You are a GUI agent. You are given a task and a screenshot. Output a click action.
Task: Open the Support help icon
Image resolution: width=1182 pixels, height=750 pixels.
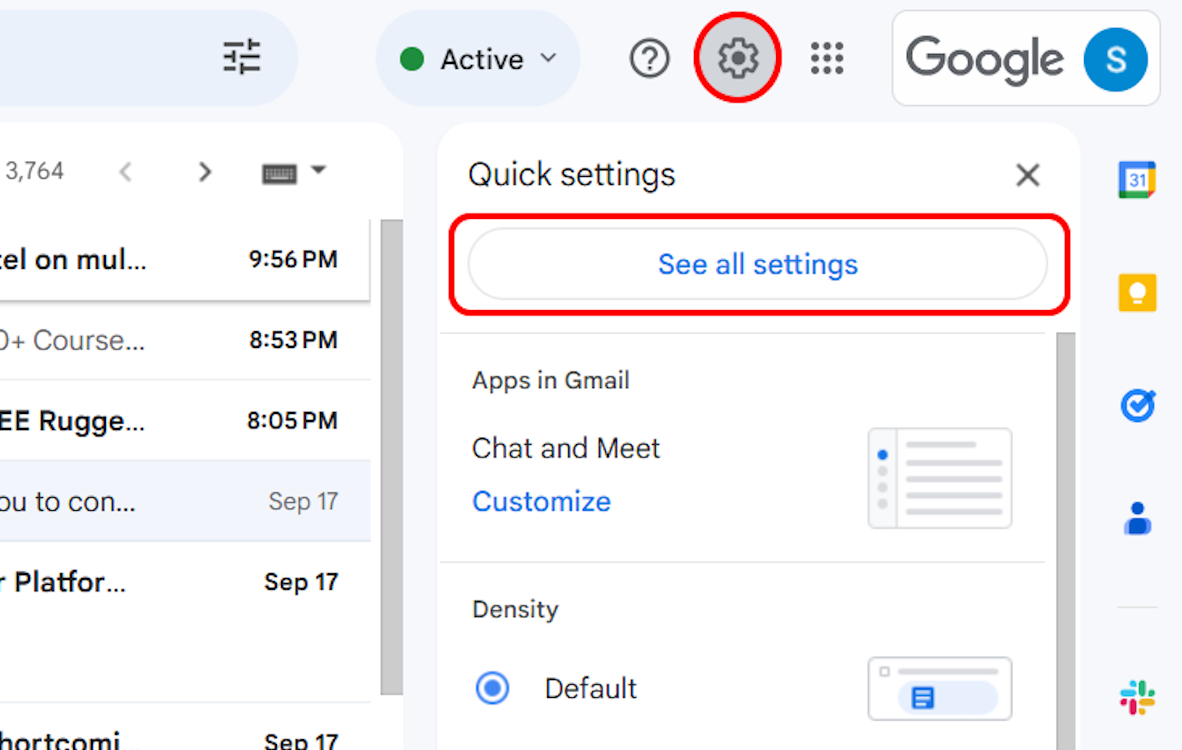point(649,59)
